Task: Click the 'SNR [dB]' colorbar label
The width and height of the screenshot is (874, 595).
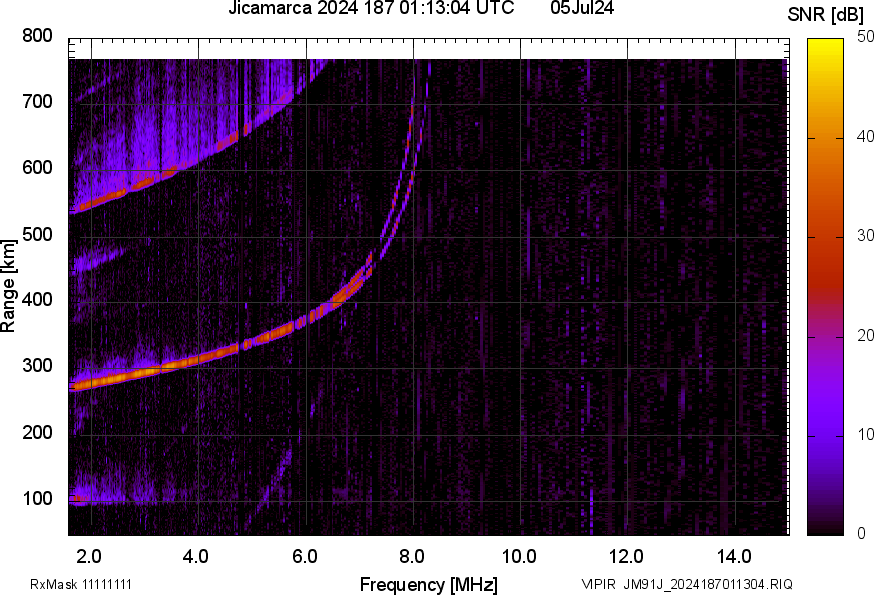Action: 826,15
